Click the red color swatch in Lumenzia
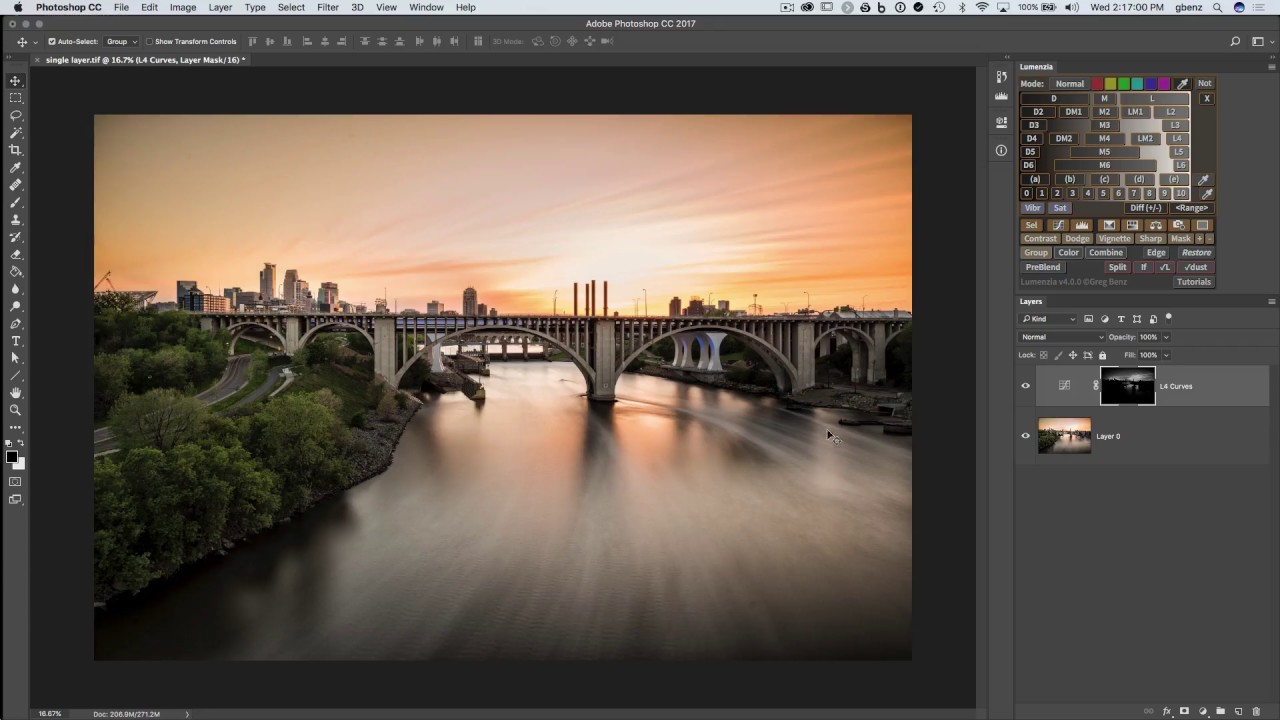Screen dimensions: 1280x720 point(1097,84)
